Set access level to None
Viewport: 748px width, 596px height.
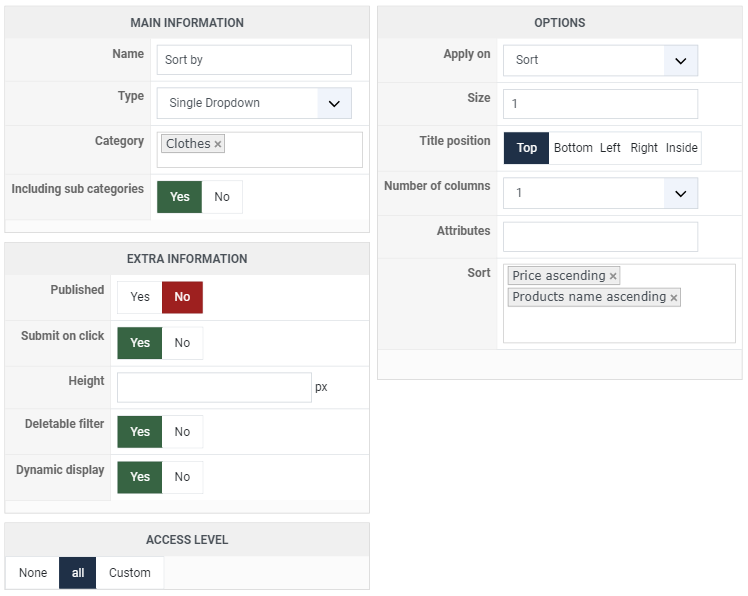pos(33,573)
